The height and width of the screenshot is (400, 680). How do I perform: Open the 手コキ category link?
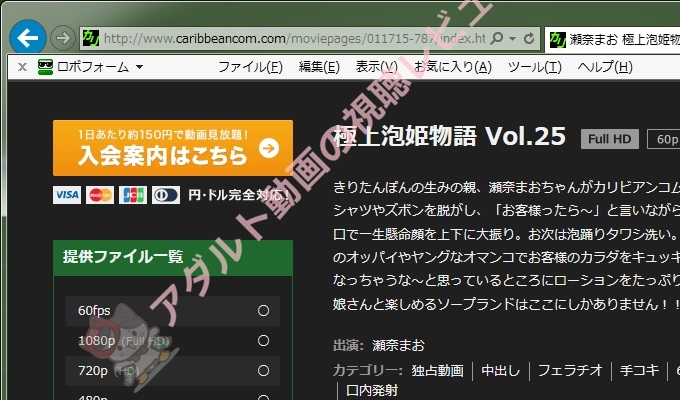point(639,370)
